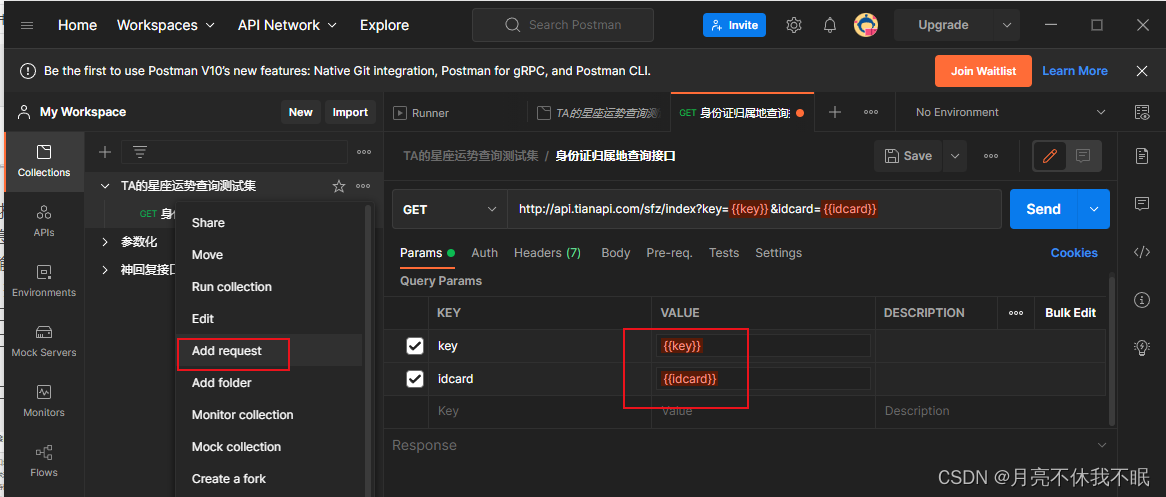Open Collections sidebar panel
This screenshot has width=1166, height=497.
pyautogui.click(x=44, y=161)
